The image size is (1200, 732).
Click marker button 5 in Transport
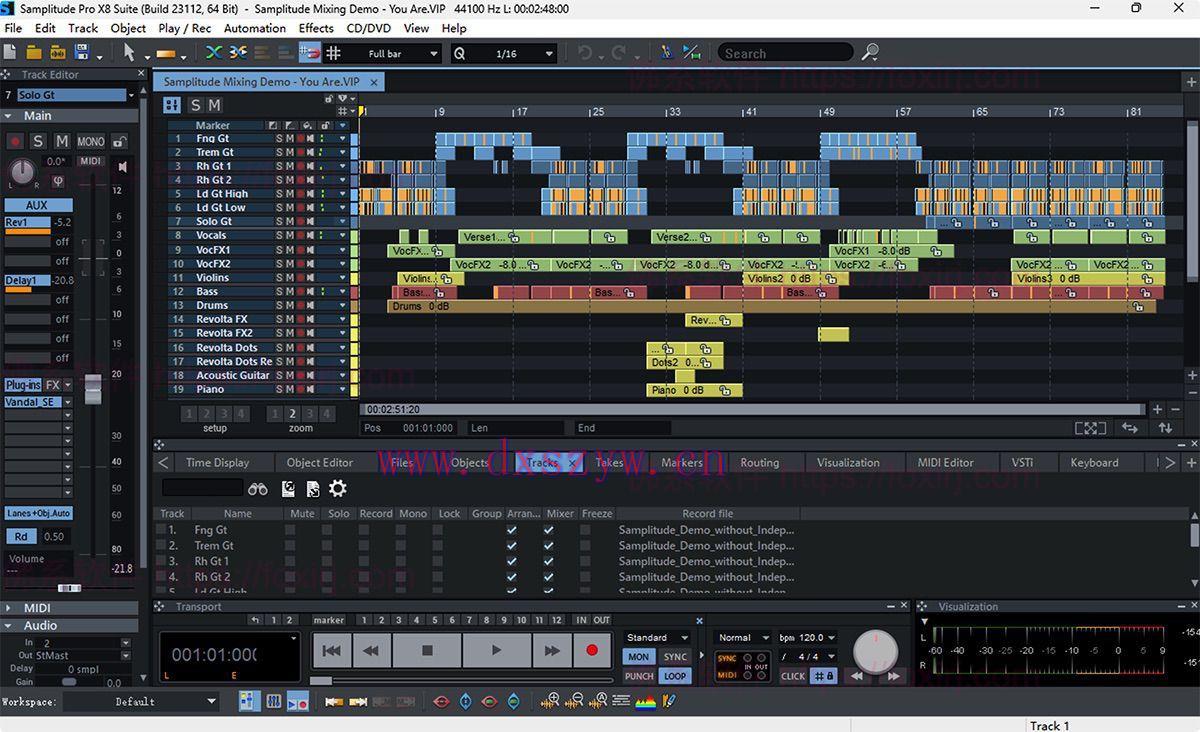(x=434, y=620)
